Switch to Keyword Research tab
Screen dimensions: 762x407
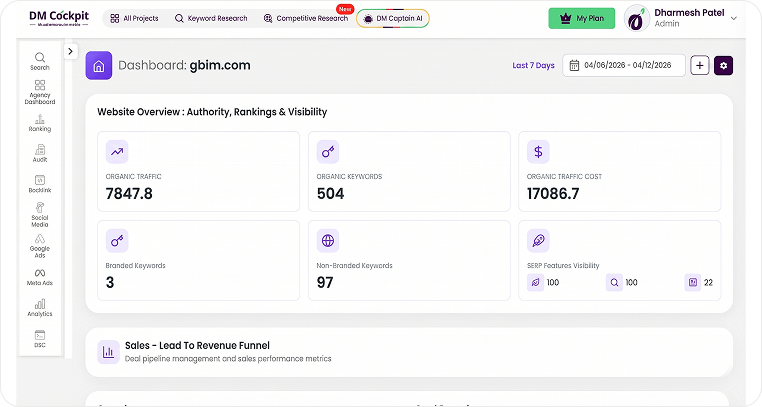click(211, 18)
